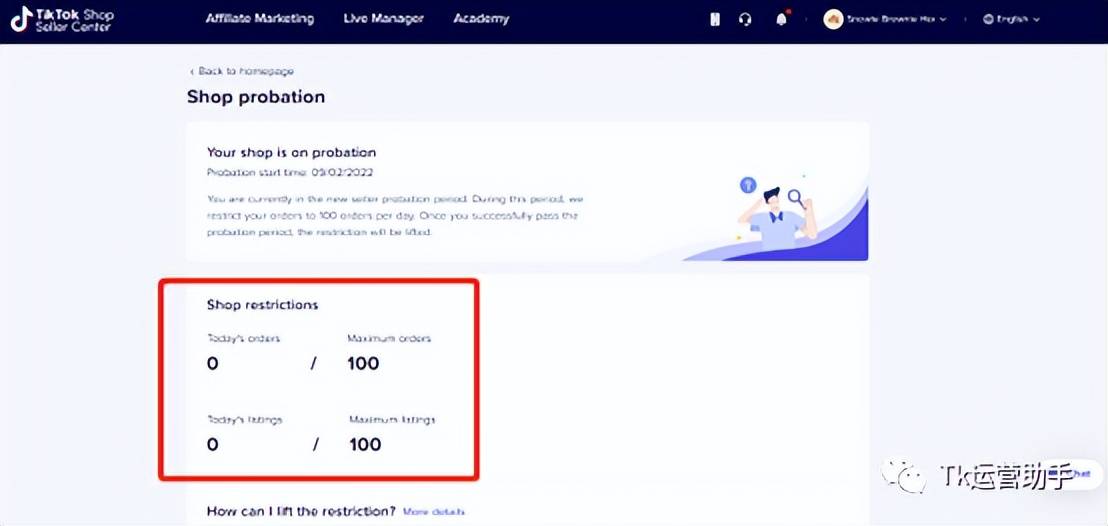This screenshot has width=1108, height=526.
Task: Go to the Live Manager menu
Action: pyautogui.click(x=384, y=19)
